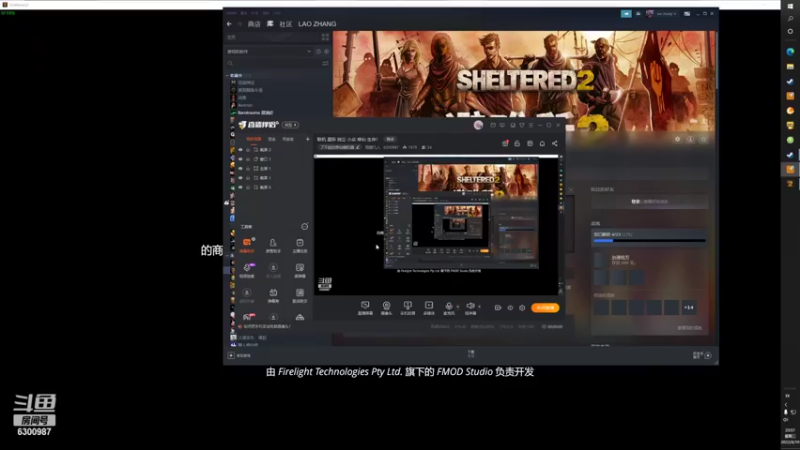Viewport: 800px width, 450px height.
Task: Select Barotrauma in the Steam library list
Action: (x=255, y=112)
